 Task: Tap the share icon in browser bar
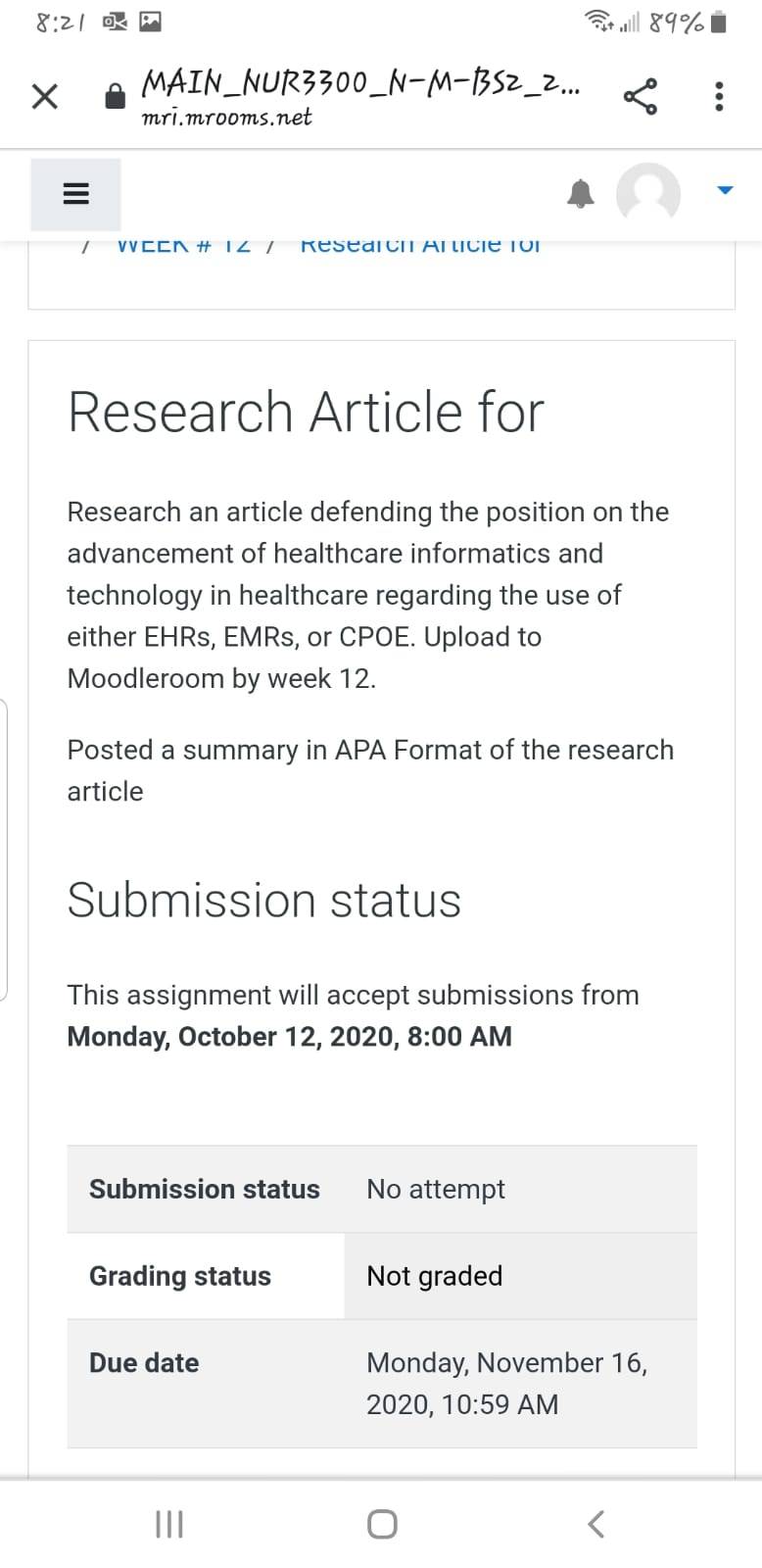pos(640,96)
